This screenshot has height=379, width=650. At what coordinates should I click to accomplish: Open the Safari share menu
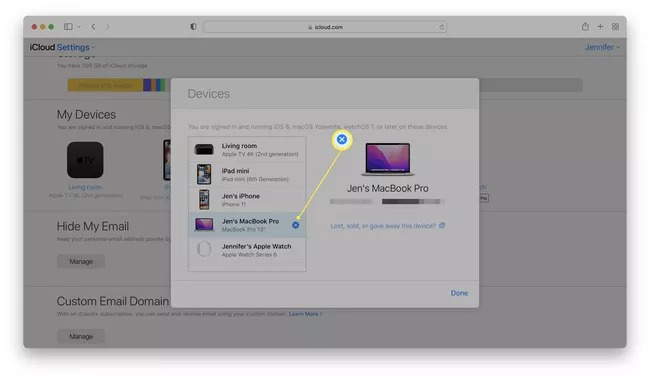(585, 27)
